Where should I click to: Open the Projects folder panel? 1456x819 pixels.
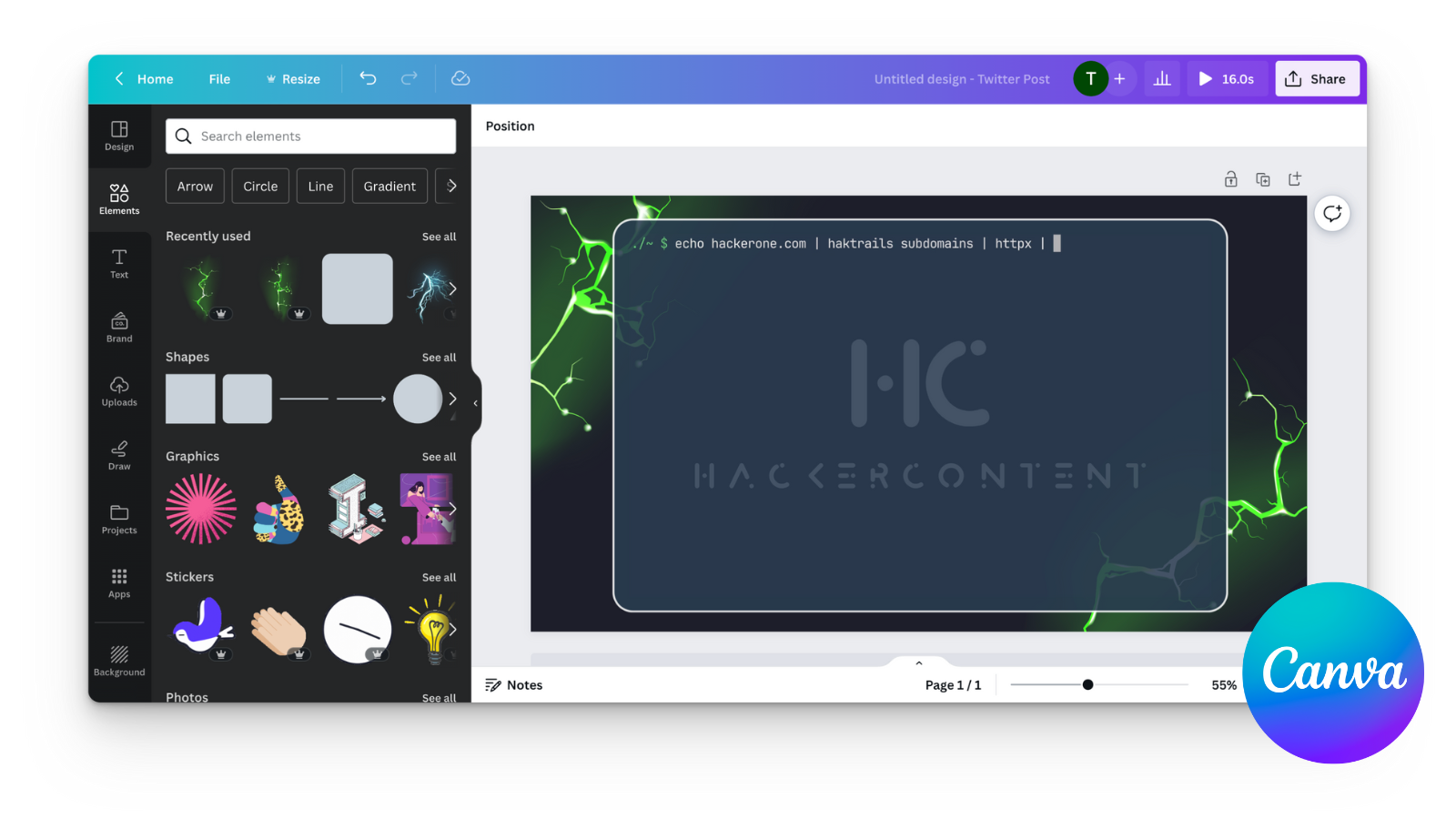click(119, 520)
